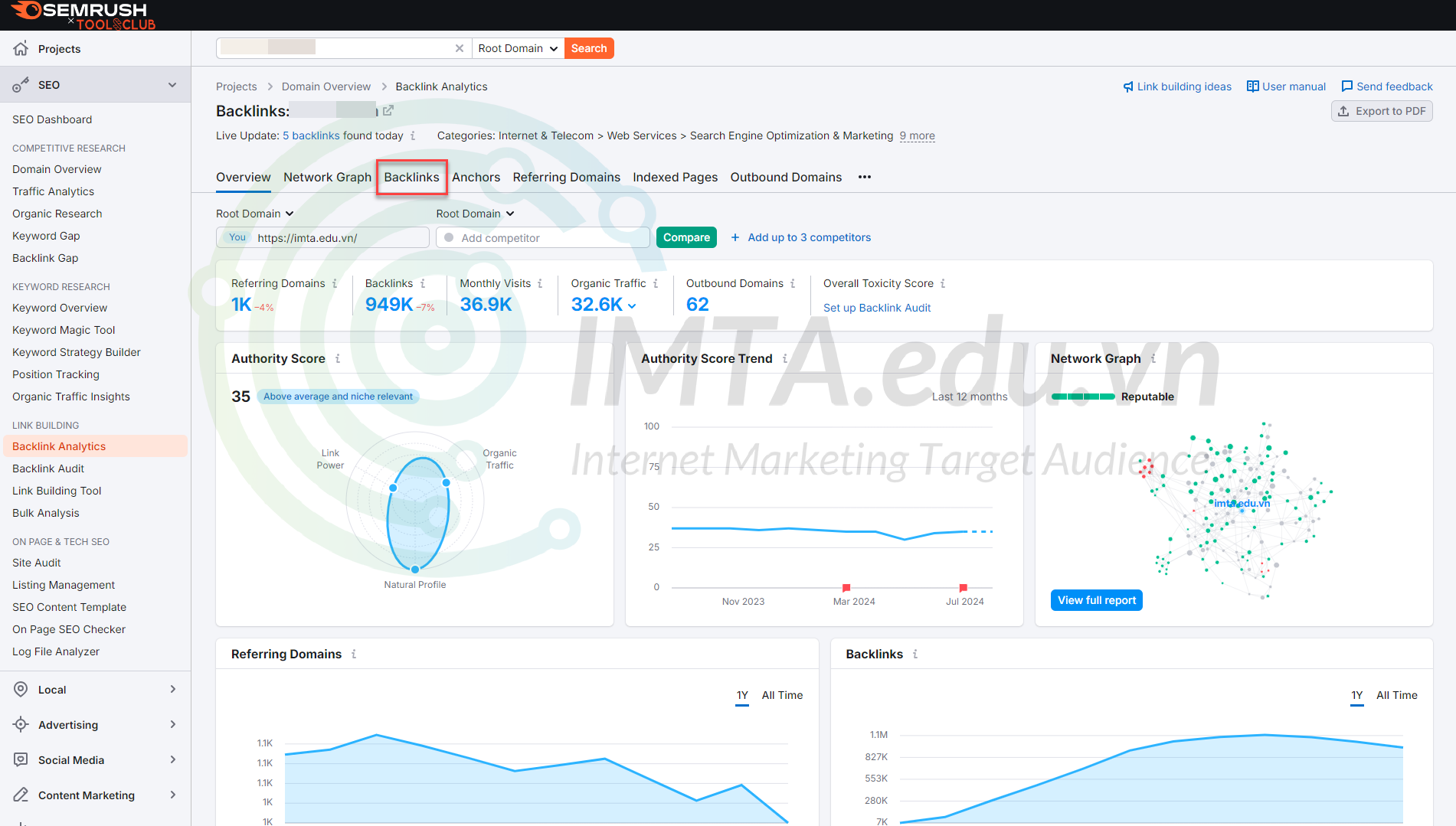Open the Referring Domains tab
Image resolution: width=1456 pixels, height=826 pixels.
pyautogui.click(x=567, y=177)
